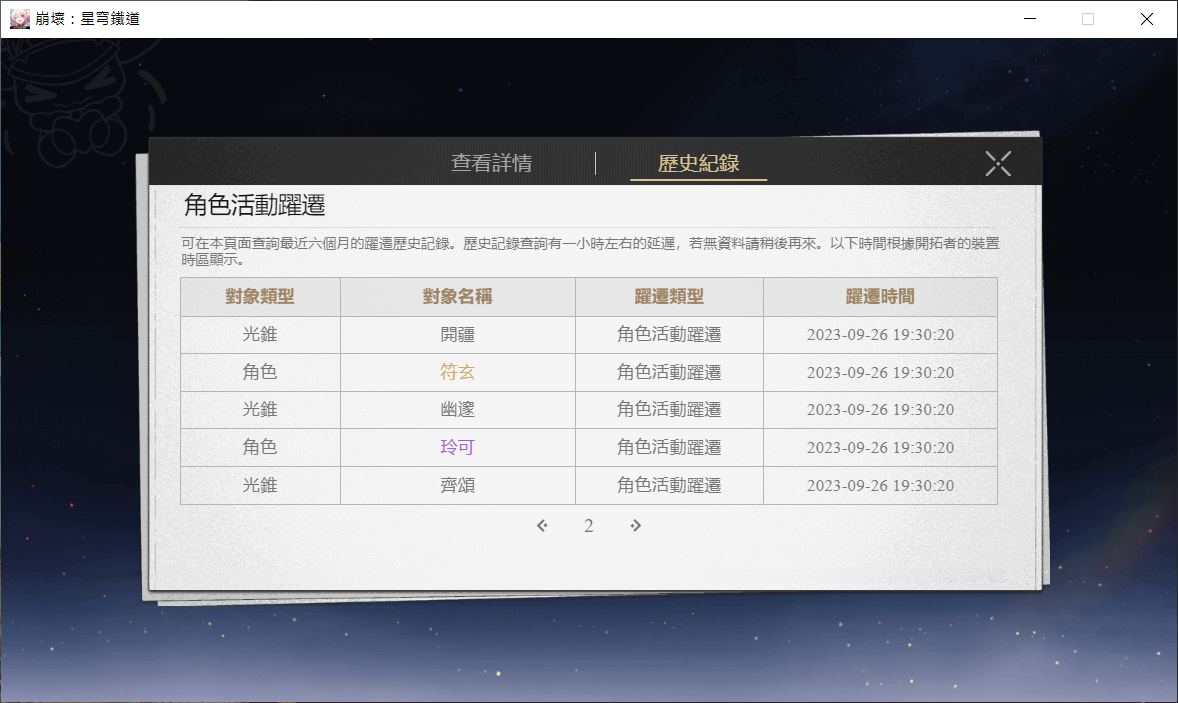This screenshot has height=703, width=1178.
Task: Close the game window
Action: (x=1146, y=19)
